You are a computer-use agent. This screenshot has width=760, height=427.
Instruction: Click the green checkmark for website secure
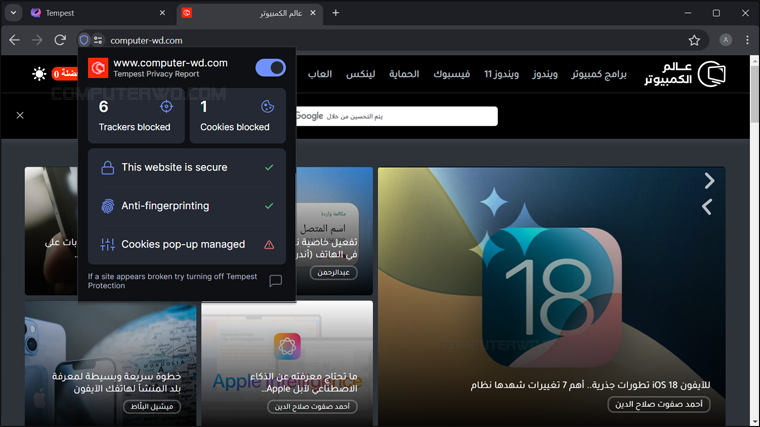click(x=269, y=167)
